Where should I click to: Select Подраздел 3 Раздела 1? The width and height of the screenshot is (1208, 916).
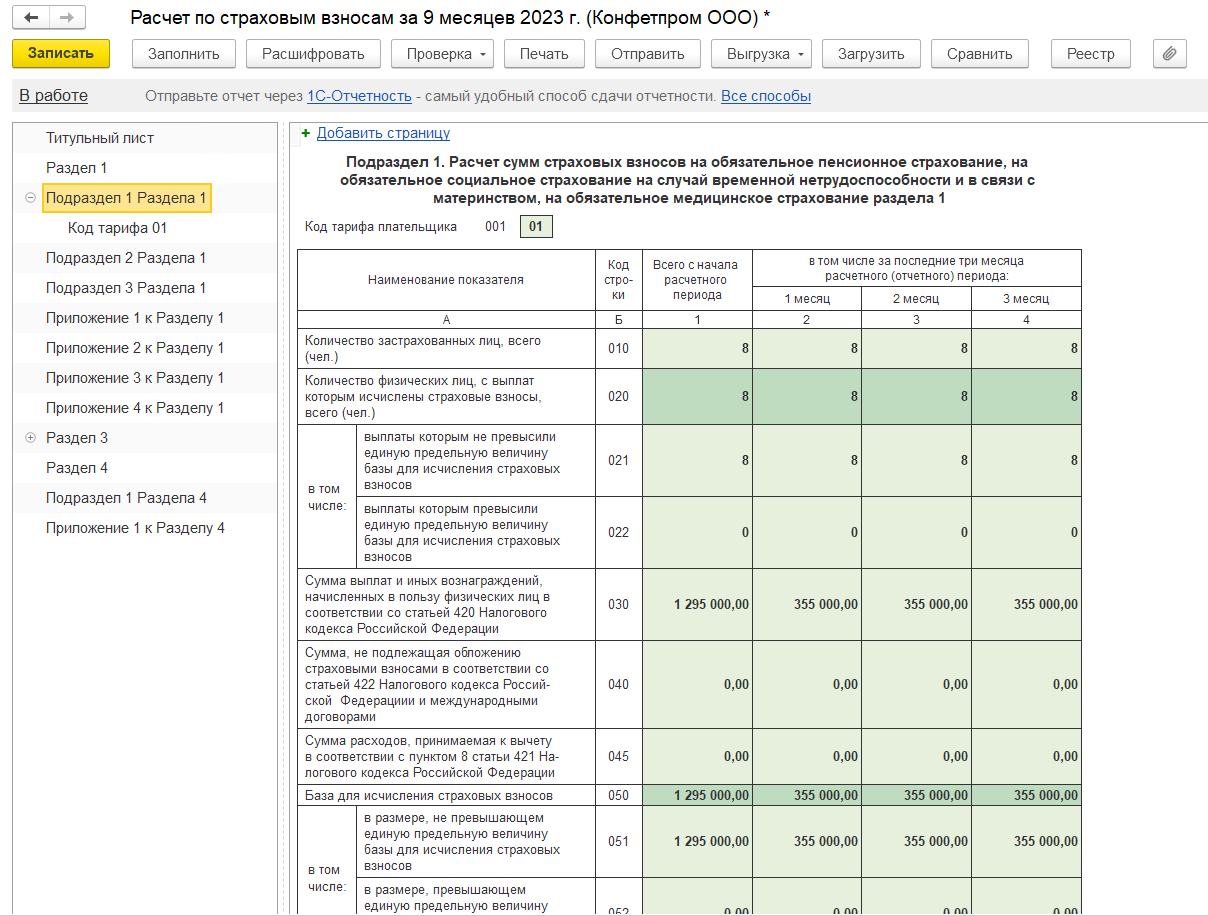tap(126, 288)
